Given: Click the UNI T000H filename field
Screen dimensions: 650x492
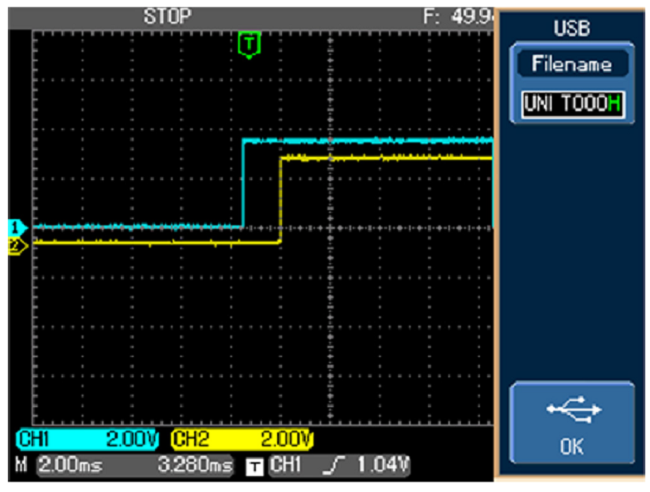Looking at the screenshot, I should coord(571,105).
